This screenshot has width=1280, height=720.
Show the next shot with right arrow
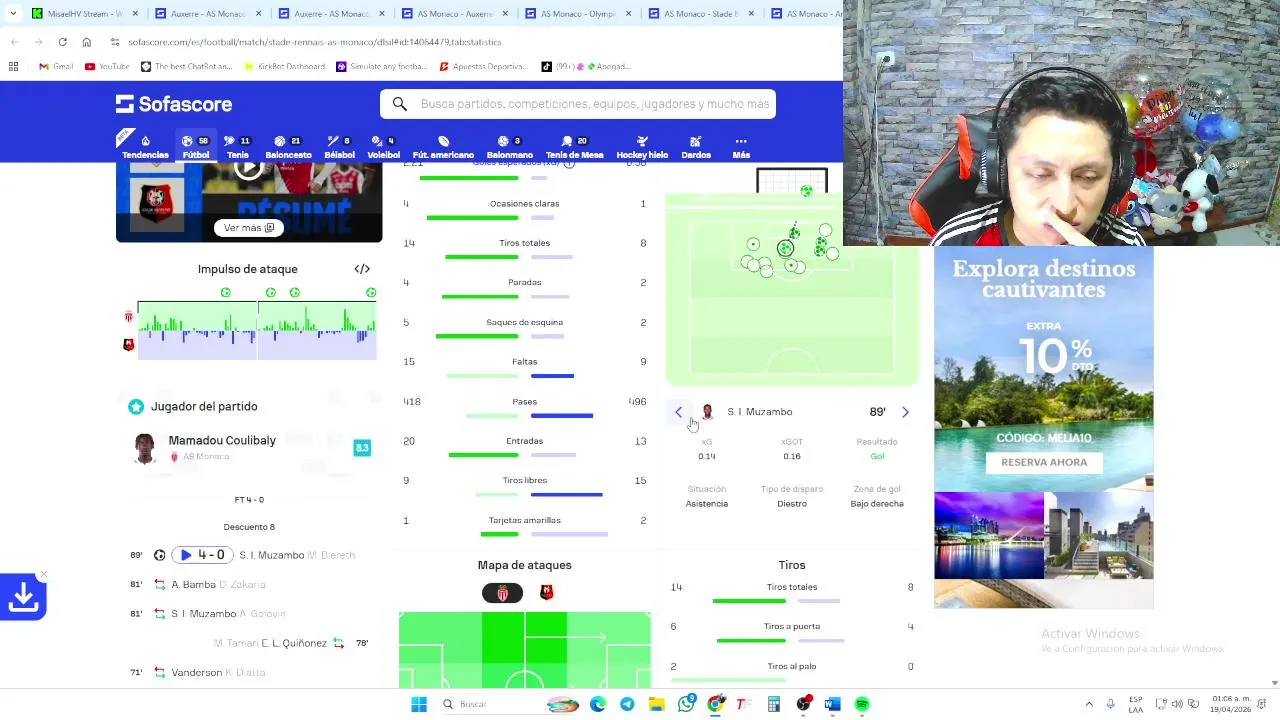pyautogui.click(x=905, y=412)
